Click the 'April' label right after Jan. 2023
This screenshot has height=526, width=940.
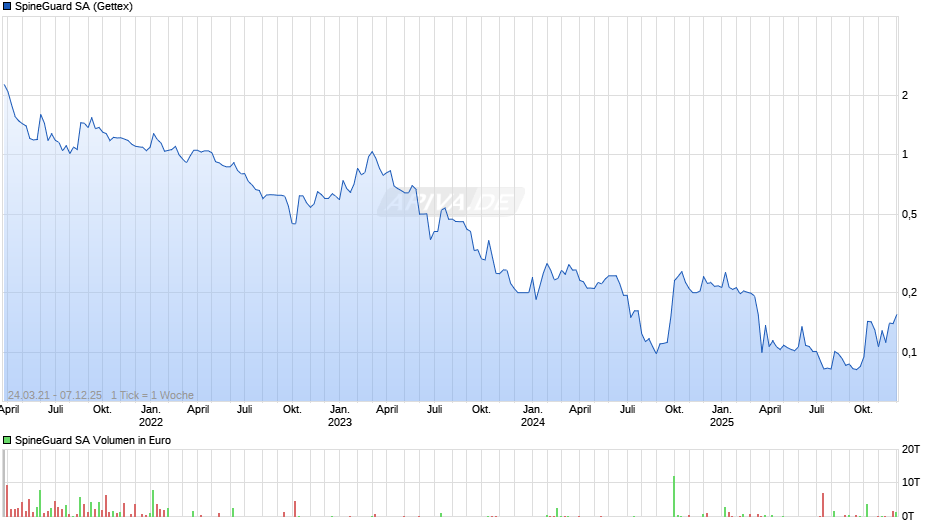[x=387, y=410]
